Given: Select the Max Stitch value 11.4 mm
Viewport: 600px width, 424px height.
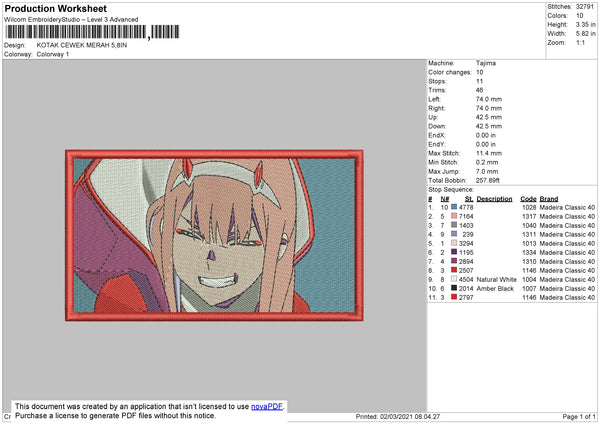Looking at the screenshot, I should coord(489,153).
